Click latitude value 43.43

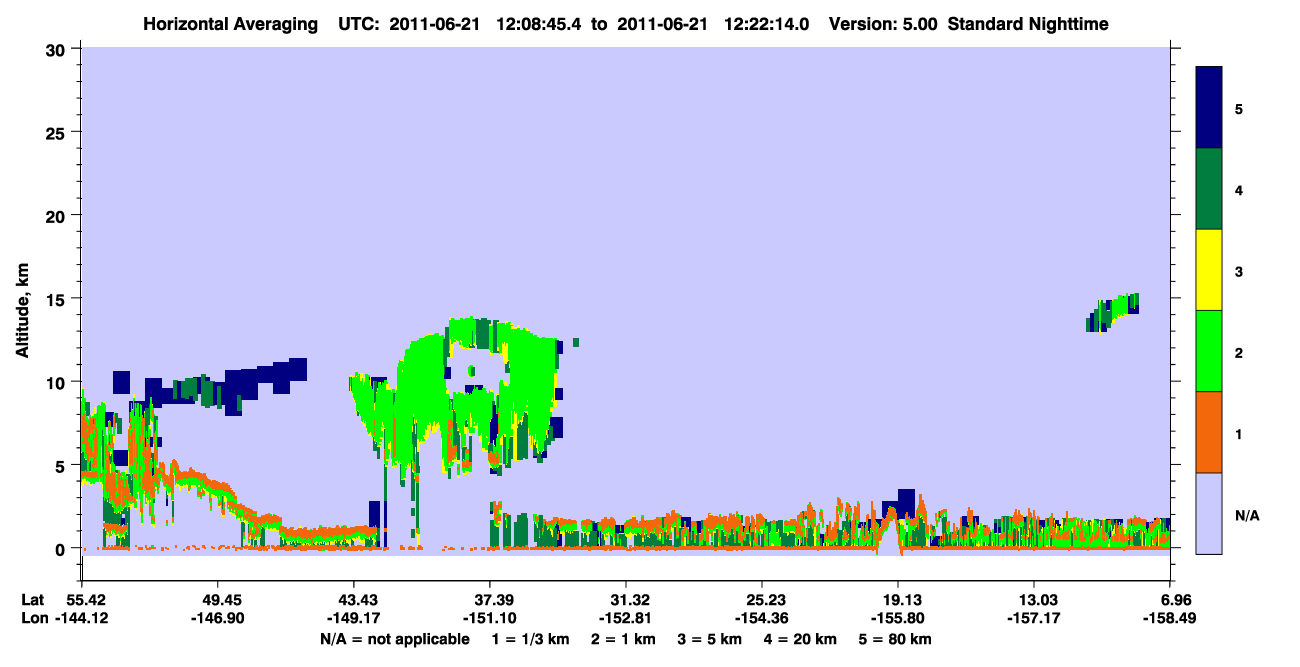coord(354,600)
